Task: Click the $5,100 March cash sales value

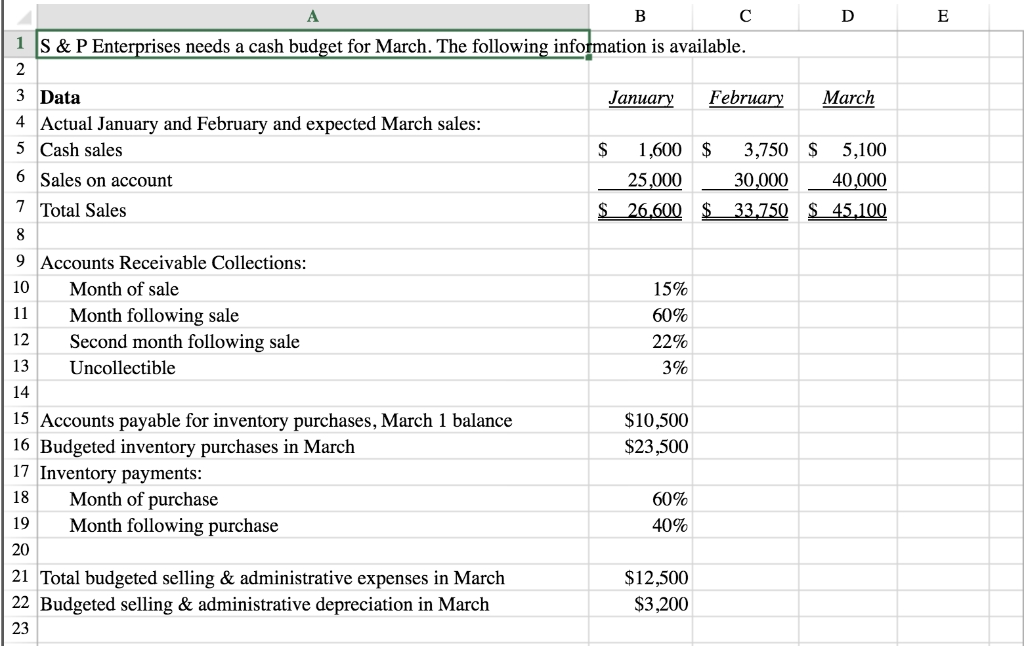Action: [x=848, y=150]
